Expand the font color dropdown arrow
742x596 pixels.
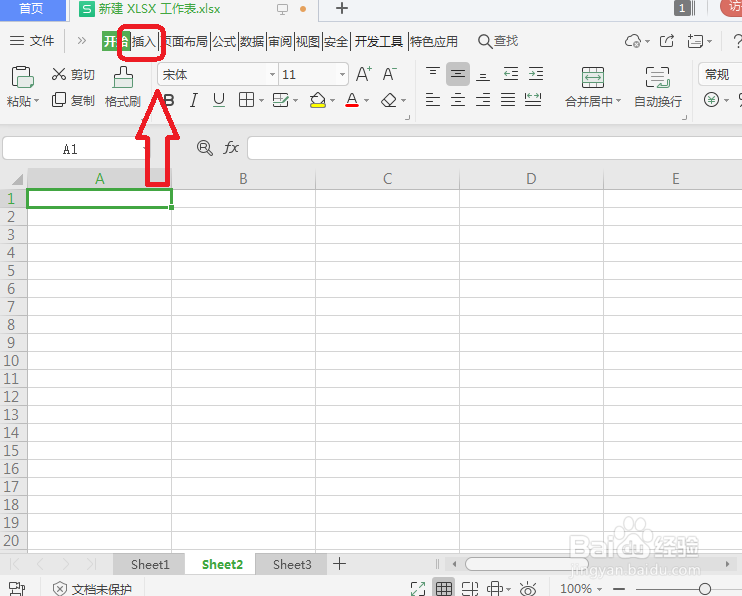tap(366, 100)
